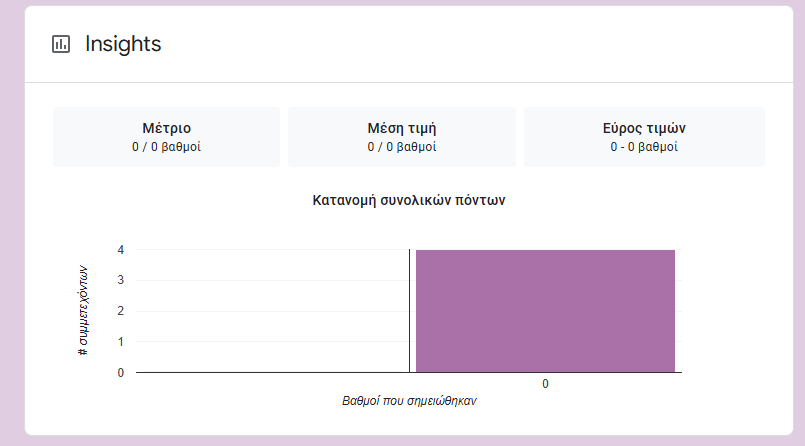Click the 0 / 0 βαθμοί text under Μέση τιμή
The height and width of the screenshot is (446, 805).
tap(402, 147)
